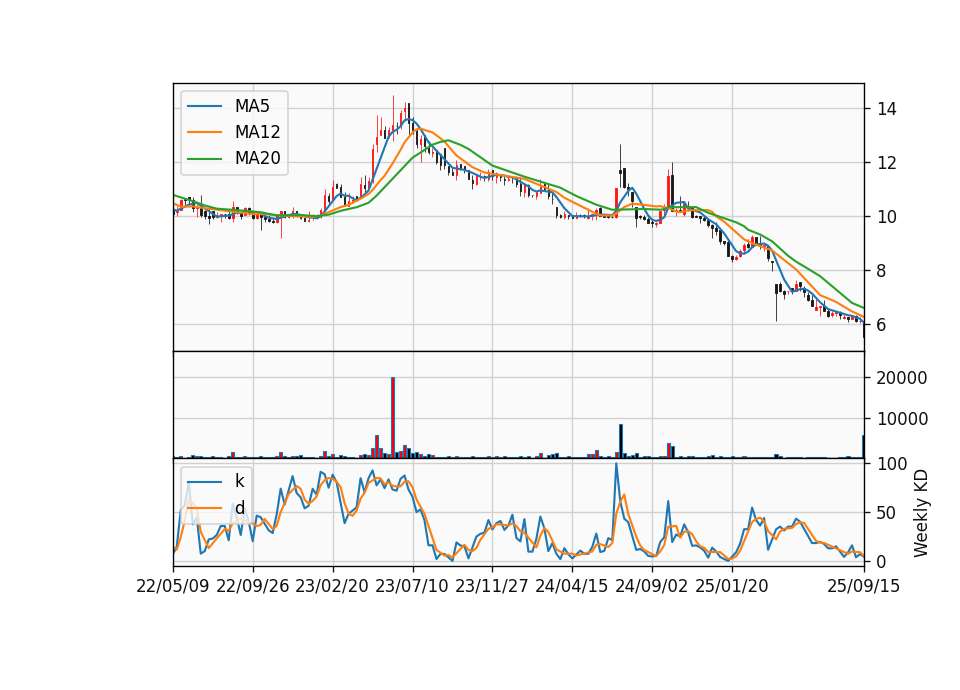Click the 24/09/02 date tick label
The height and width of the screenshot is (690, 960).
click(651, 586)
